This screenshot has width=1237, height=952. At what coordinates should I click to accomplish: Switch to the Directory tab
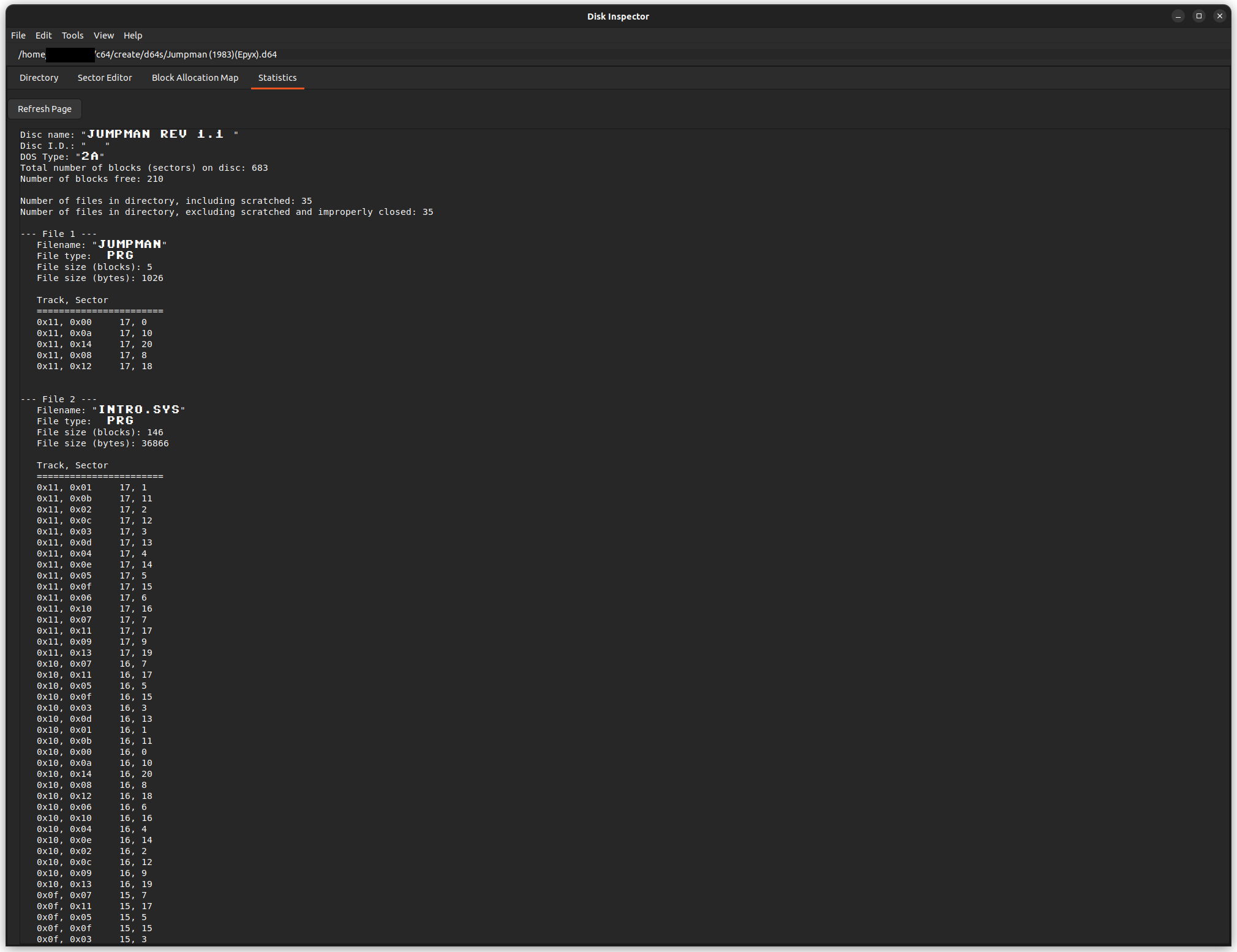tap(39, 78)
